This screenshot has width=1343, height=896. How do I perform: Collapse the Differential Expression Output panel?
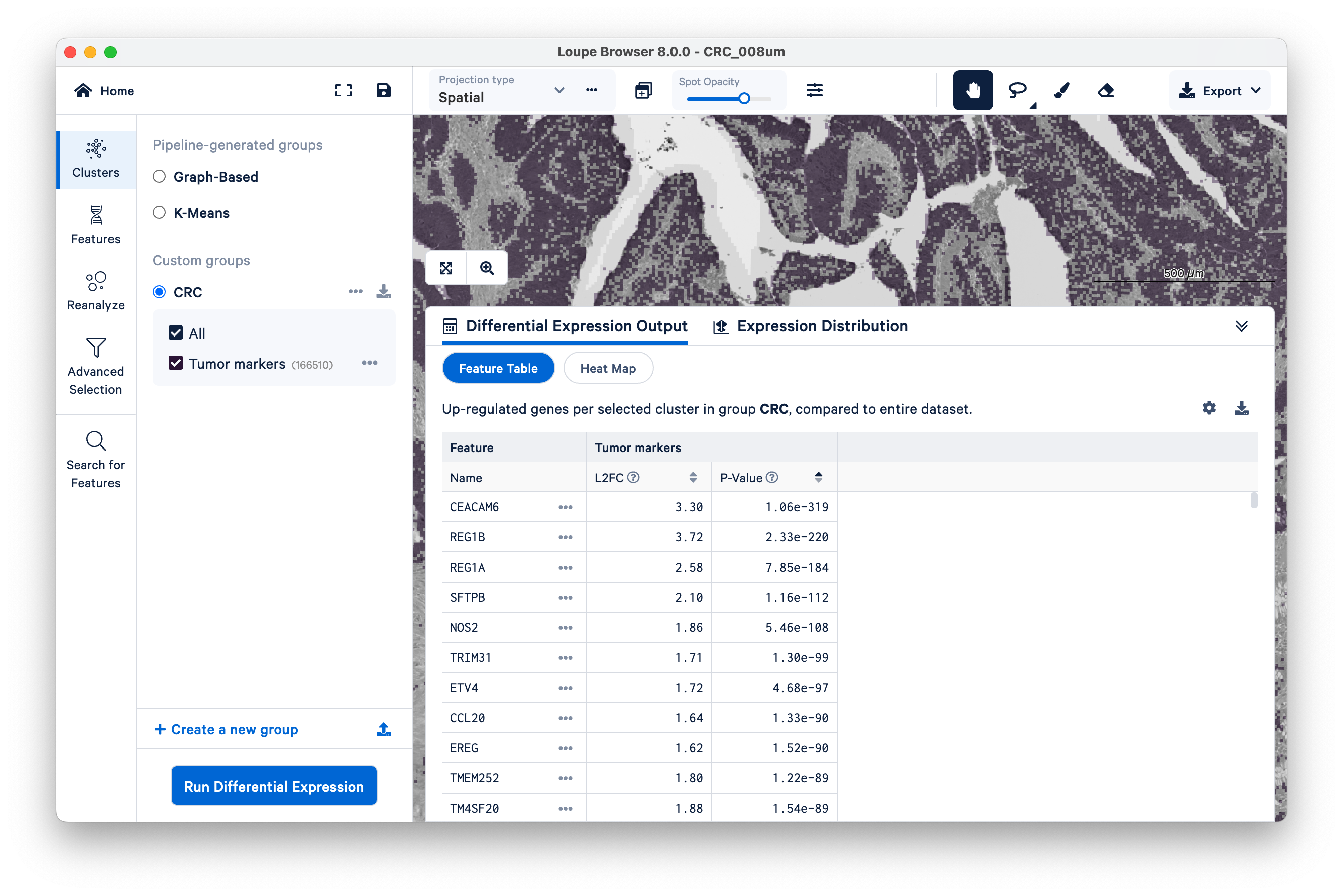click(1241, 326)
